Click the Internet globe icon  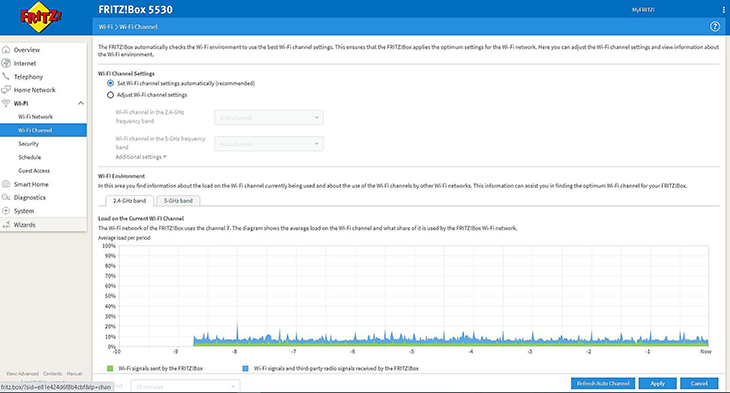[6, 63]
